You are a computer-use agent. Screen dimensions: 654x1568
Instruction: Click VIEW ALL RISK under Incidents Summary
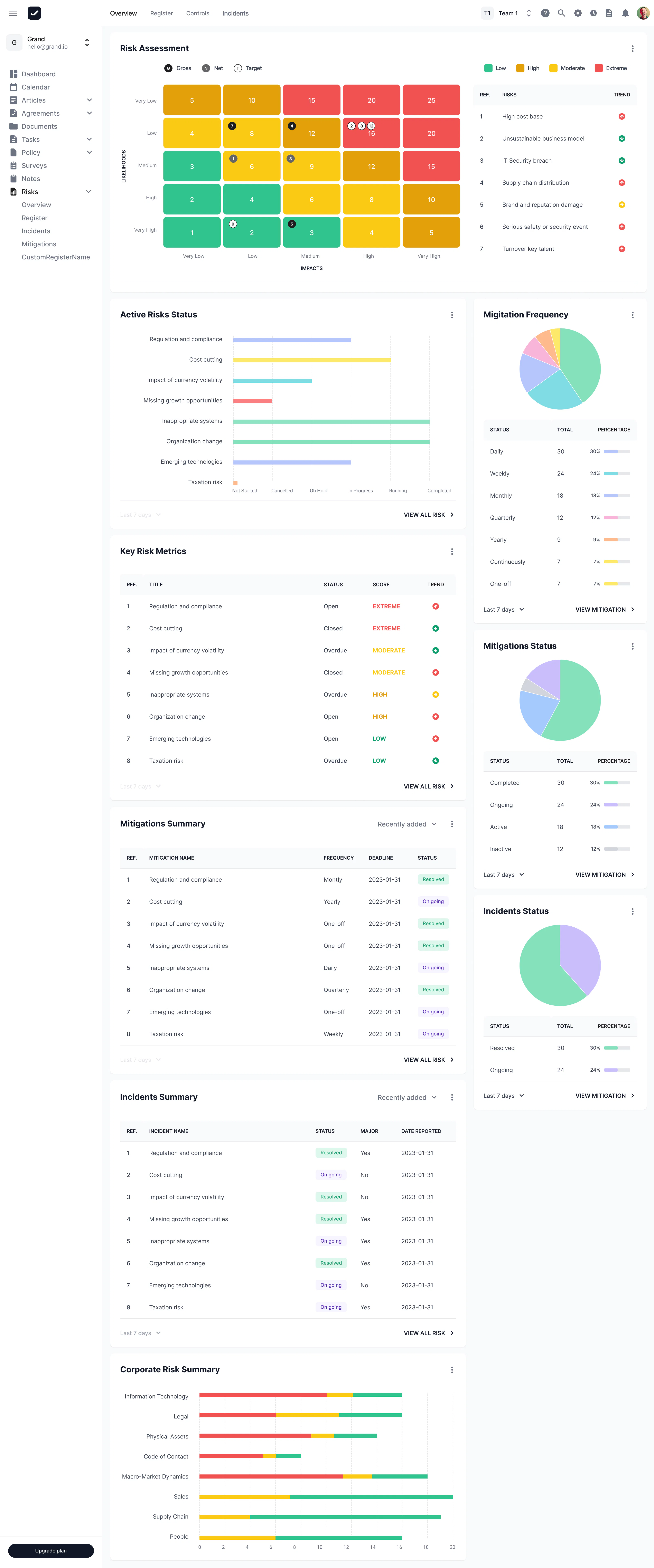click(429, 1333)
